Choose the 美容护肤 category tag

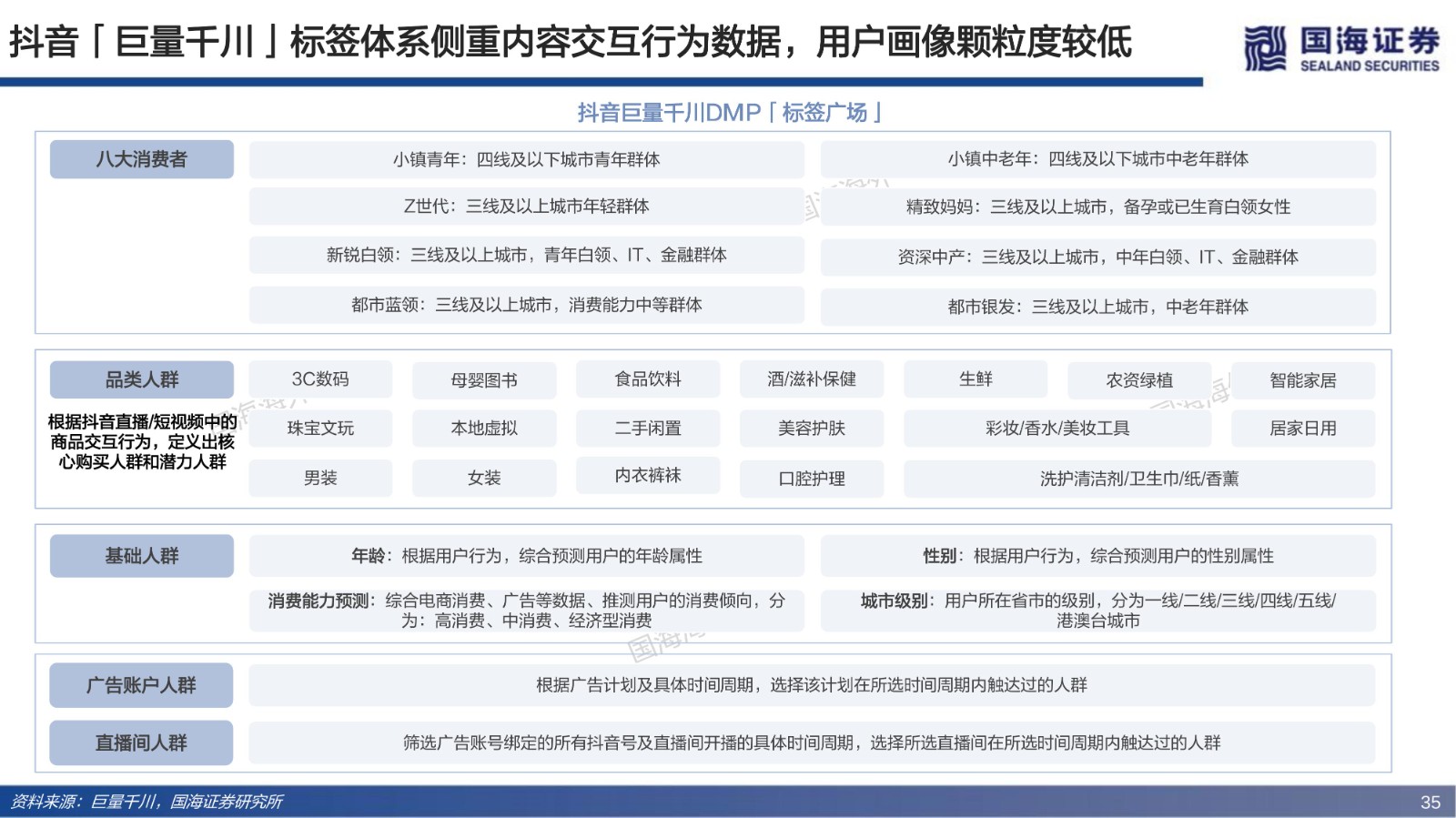click(x=812, y=429)
